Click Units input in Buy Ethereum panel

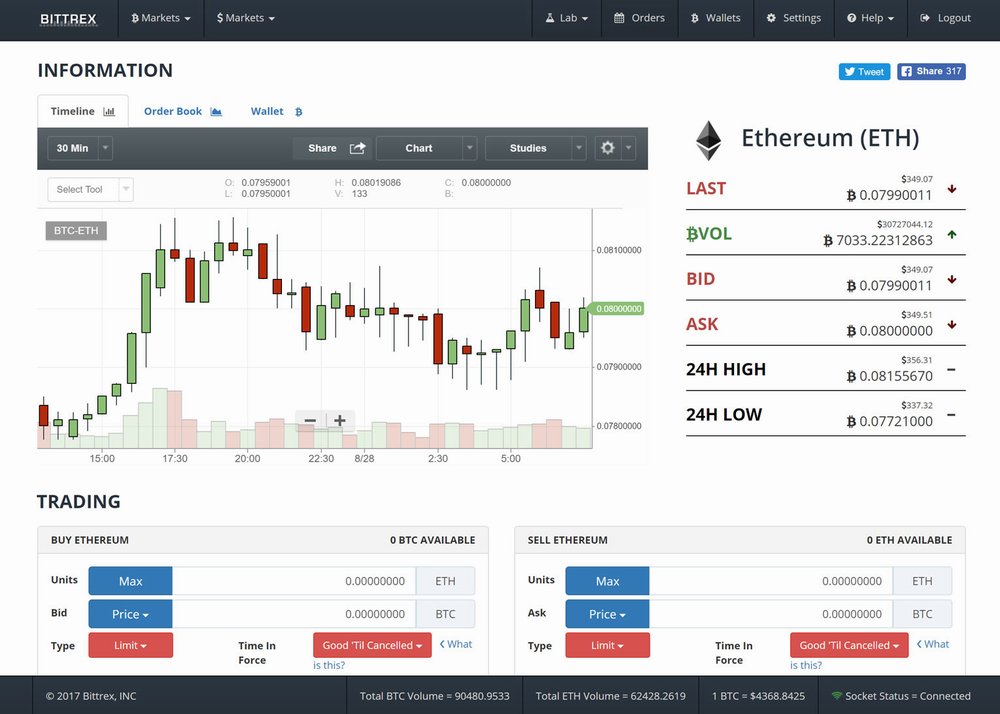click(293, 581)
